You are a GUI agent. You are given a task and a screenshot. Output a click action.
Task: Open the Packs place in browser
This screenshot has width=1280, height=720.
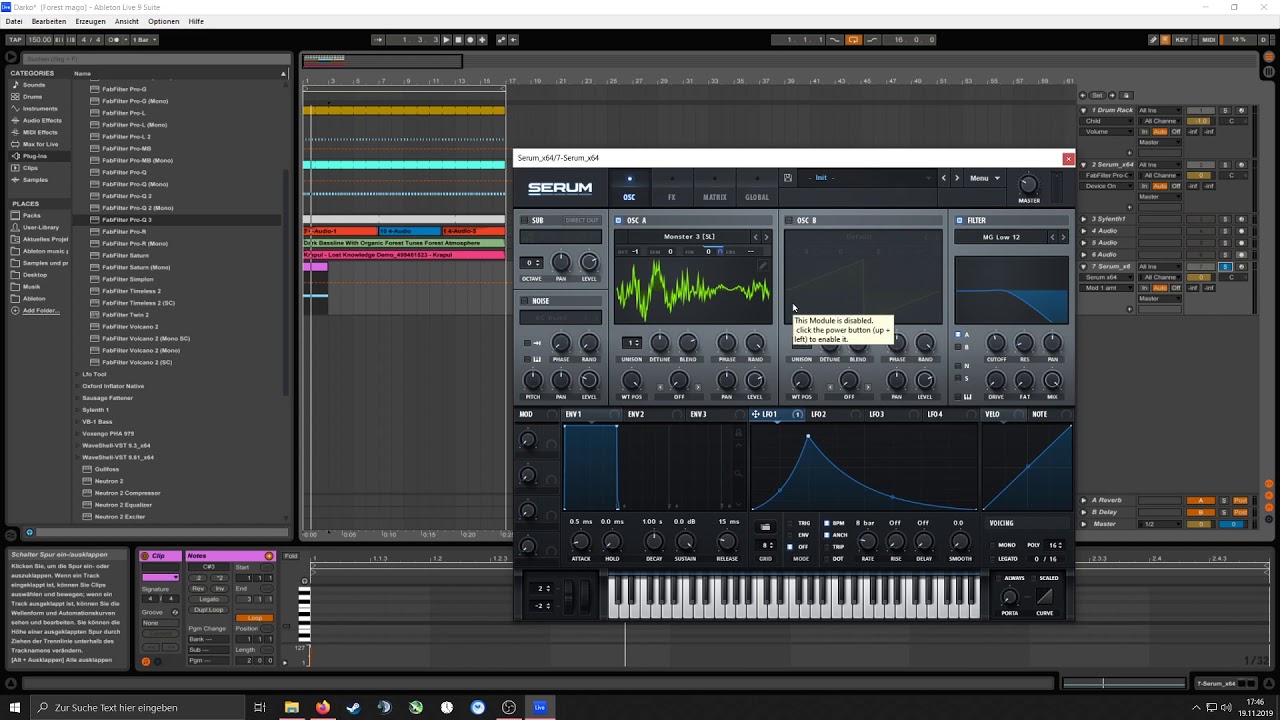(x=32, y=216)
